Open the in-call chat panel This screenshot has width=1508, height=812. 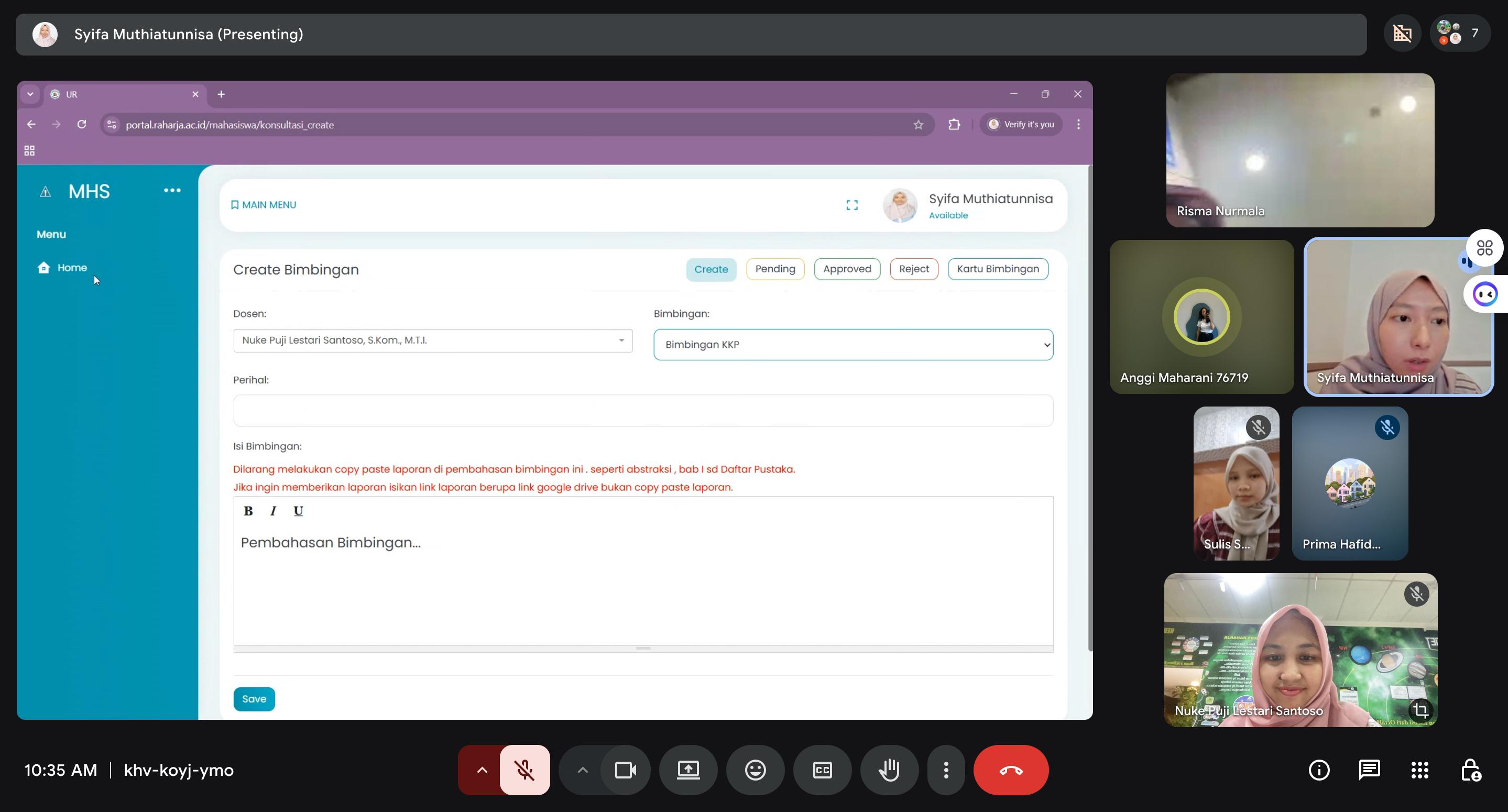(x=1369, y=770)
